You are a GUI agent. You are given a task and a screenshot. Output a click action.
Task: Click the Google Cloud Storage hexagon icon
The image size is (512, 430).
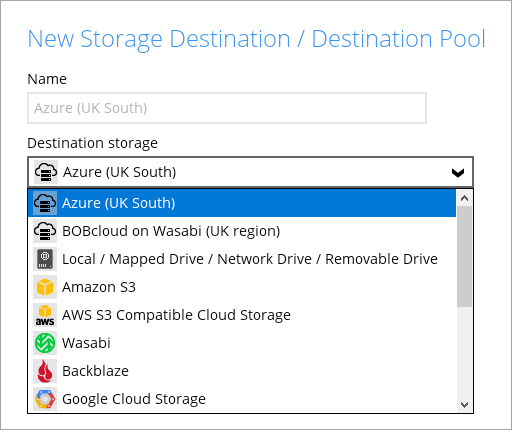[x=45, y=399]
